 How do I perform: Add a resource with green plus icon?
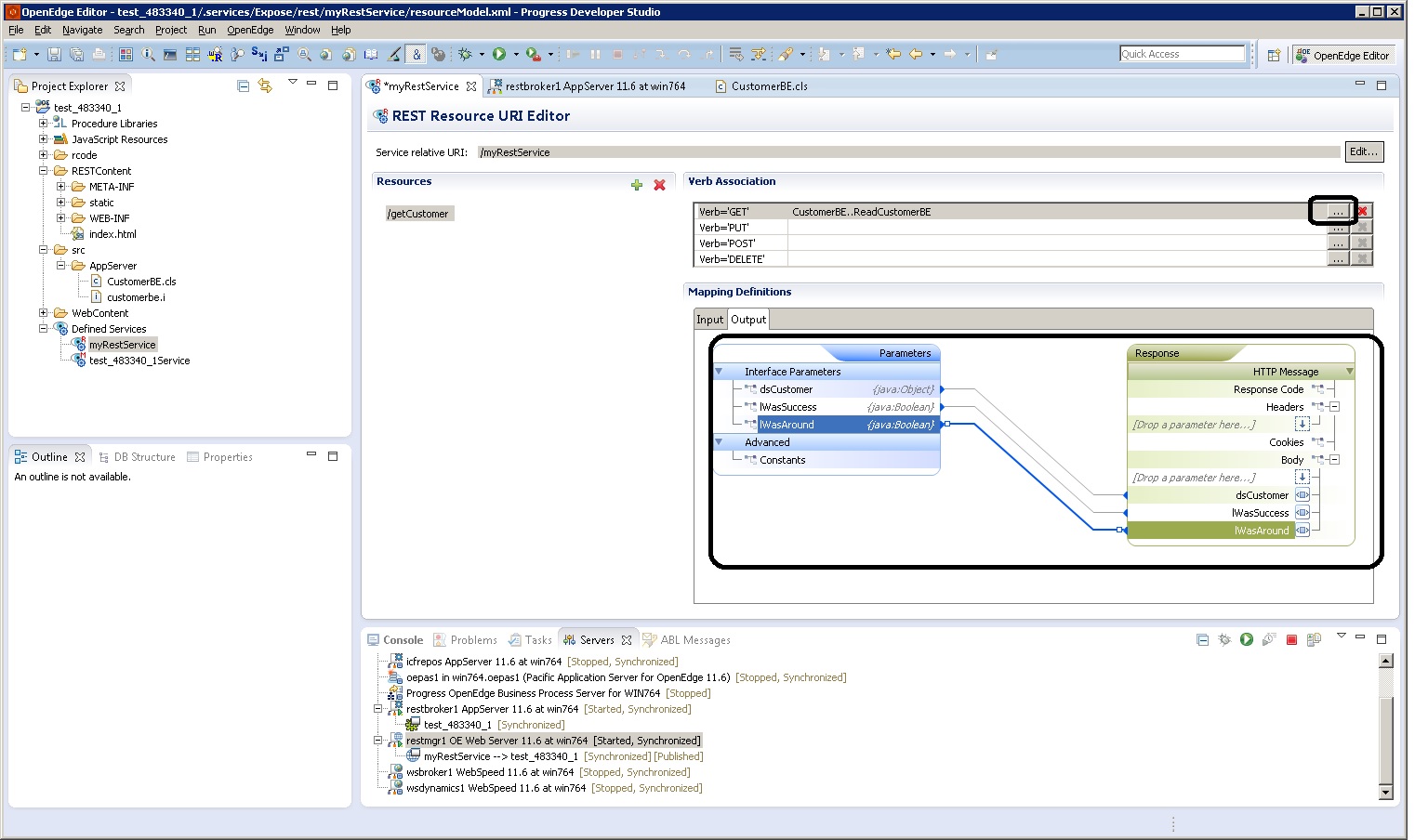tap(637, 185)
